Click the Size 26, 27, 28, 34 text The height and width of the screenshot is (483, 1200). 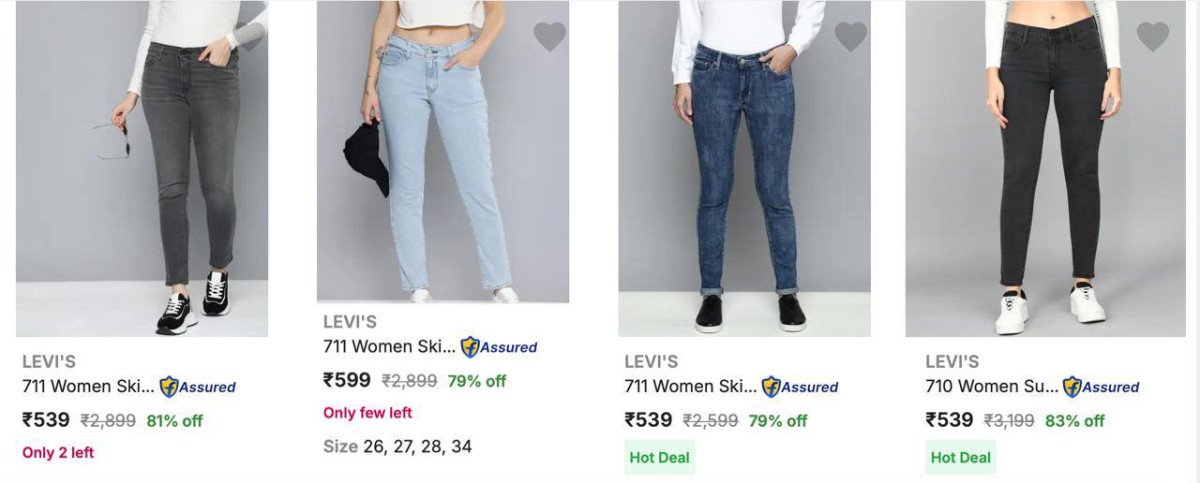(x=397, y=446)
